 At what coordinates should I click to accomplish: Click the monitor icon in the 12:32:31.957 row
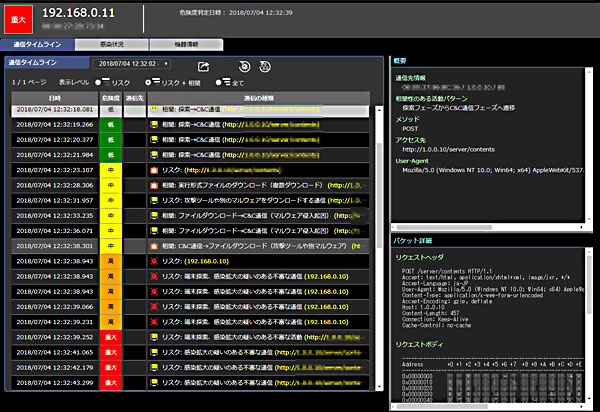154,200
